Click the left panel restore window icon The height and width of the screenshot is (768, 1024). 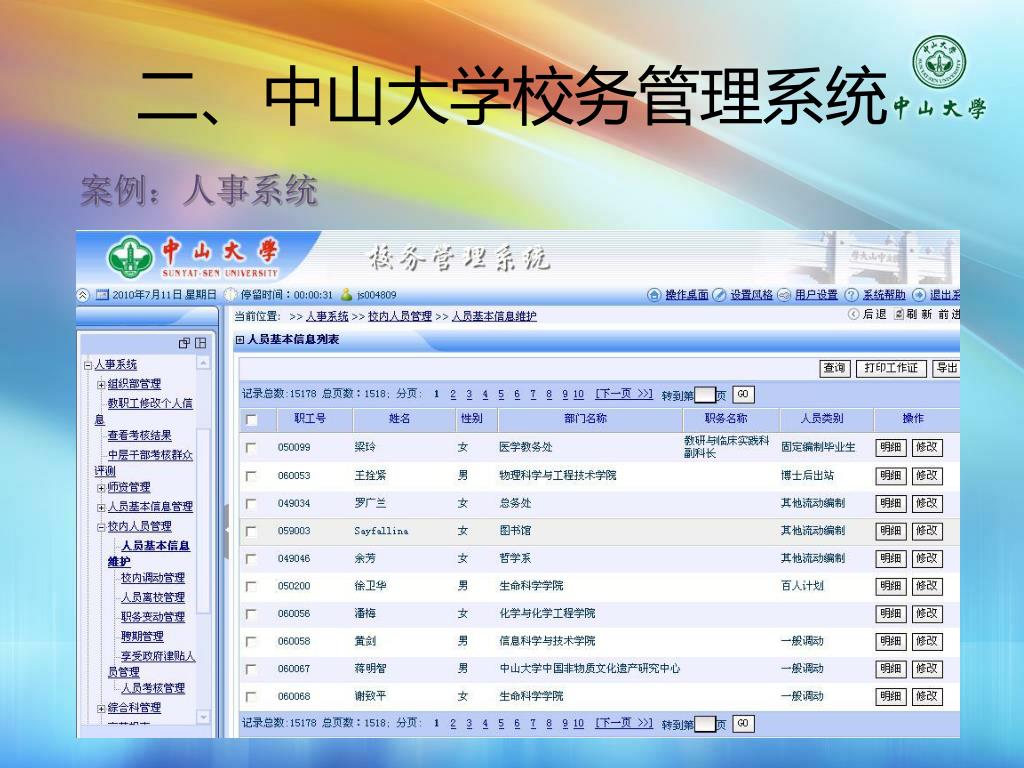[184, 343]
